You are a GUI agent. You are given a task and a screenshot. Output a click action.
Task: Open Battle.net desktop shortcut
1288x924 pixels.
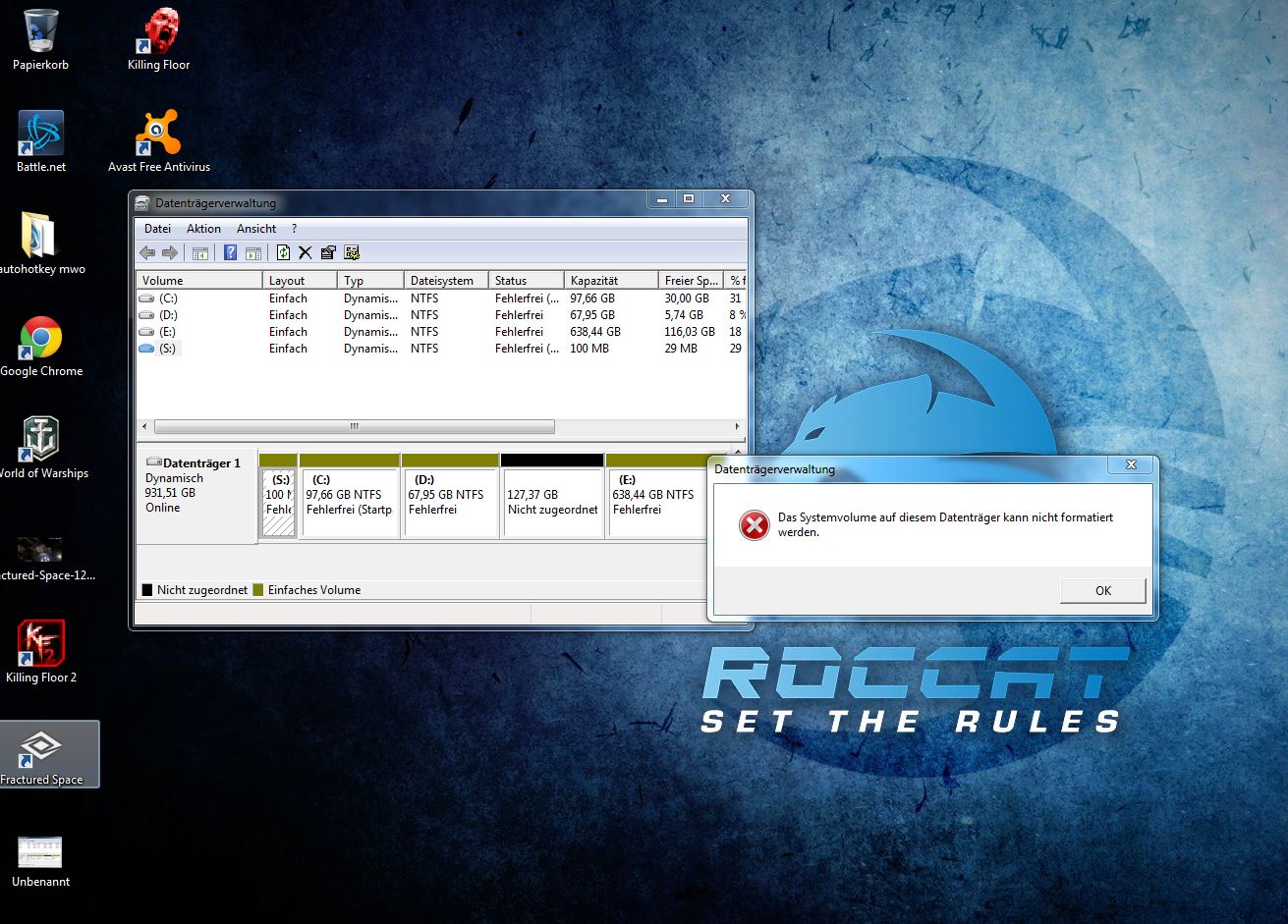click(40, 142)
